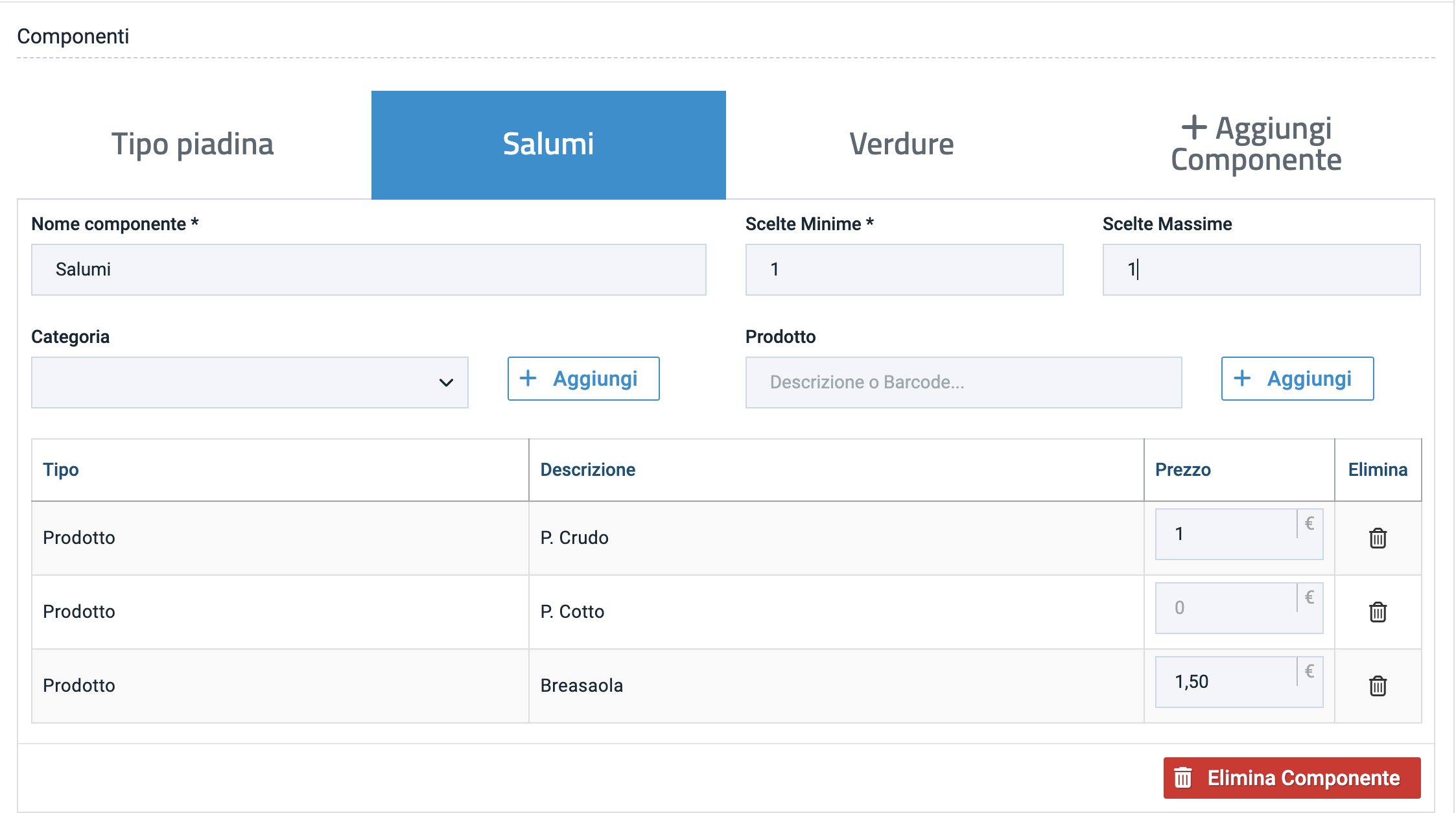Remove Breasaola using its trash icon
Image resolution: width=1456 pixels, height=813 pixels.
[x=1378, y=686]
